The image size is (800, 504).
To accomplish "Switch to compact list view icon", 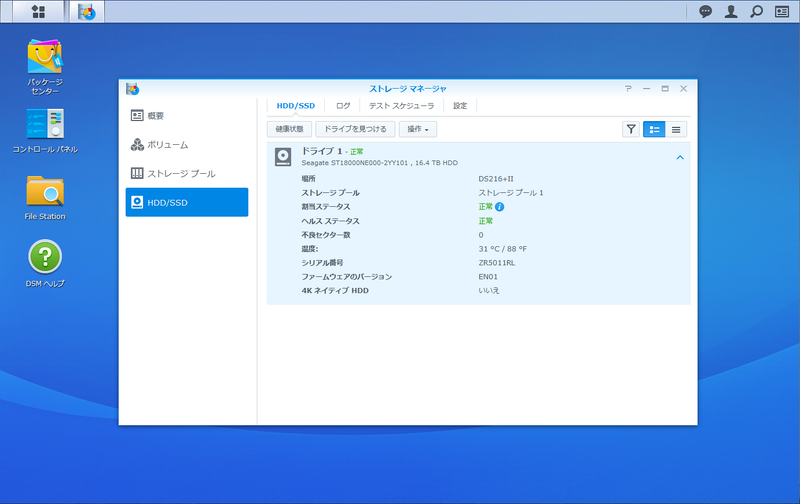I will [x=676, y=130].
